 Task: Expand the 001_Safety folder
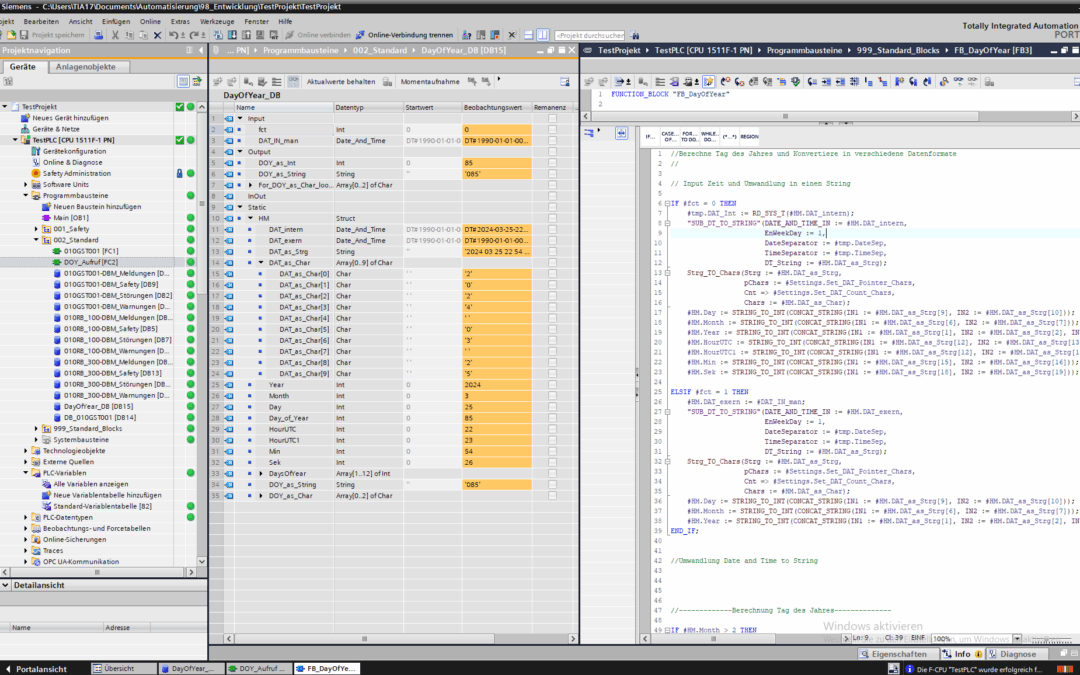click(37, 229)
